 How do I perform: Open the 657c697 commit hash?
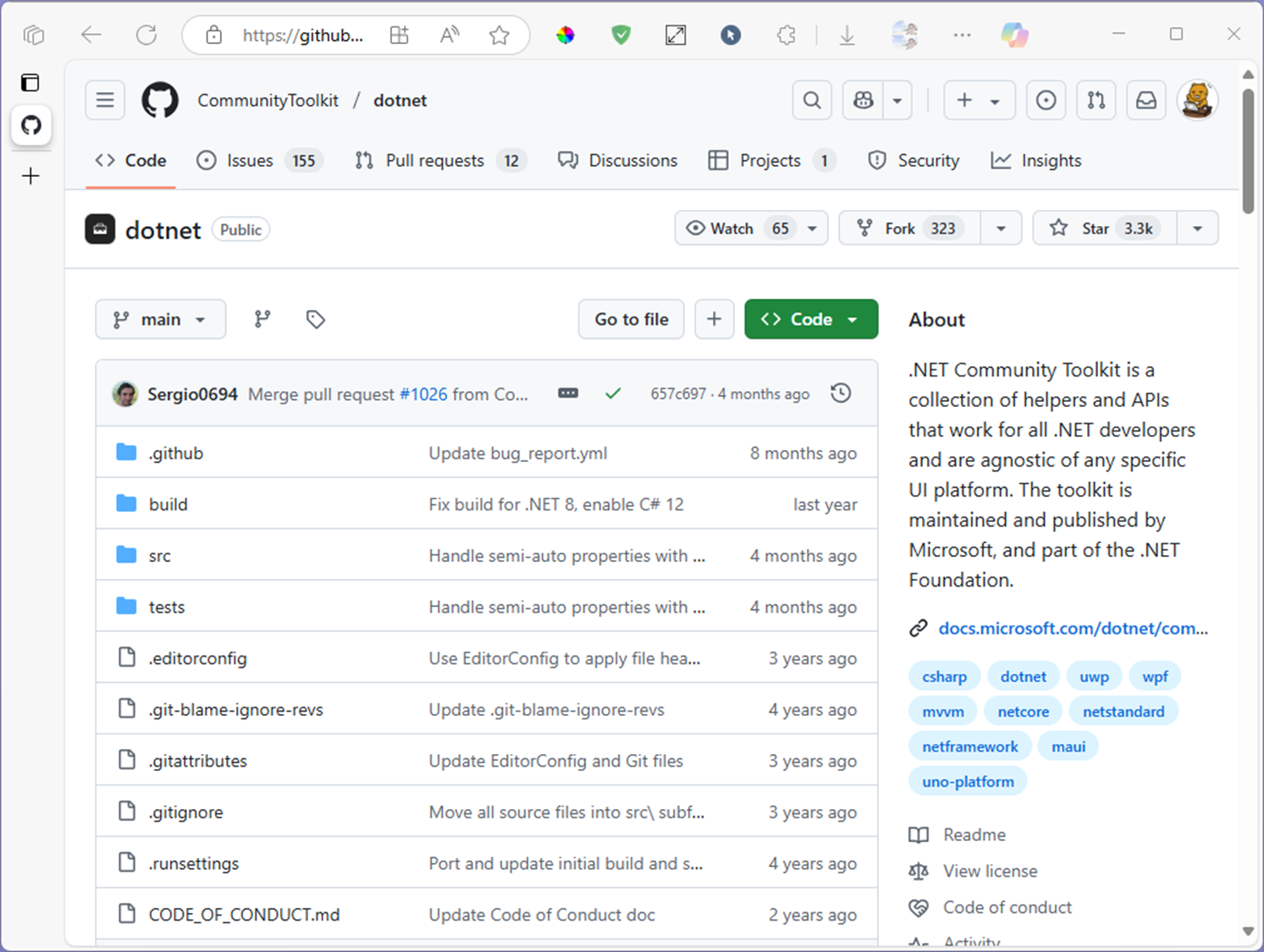(678, 394)
